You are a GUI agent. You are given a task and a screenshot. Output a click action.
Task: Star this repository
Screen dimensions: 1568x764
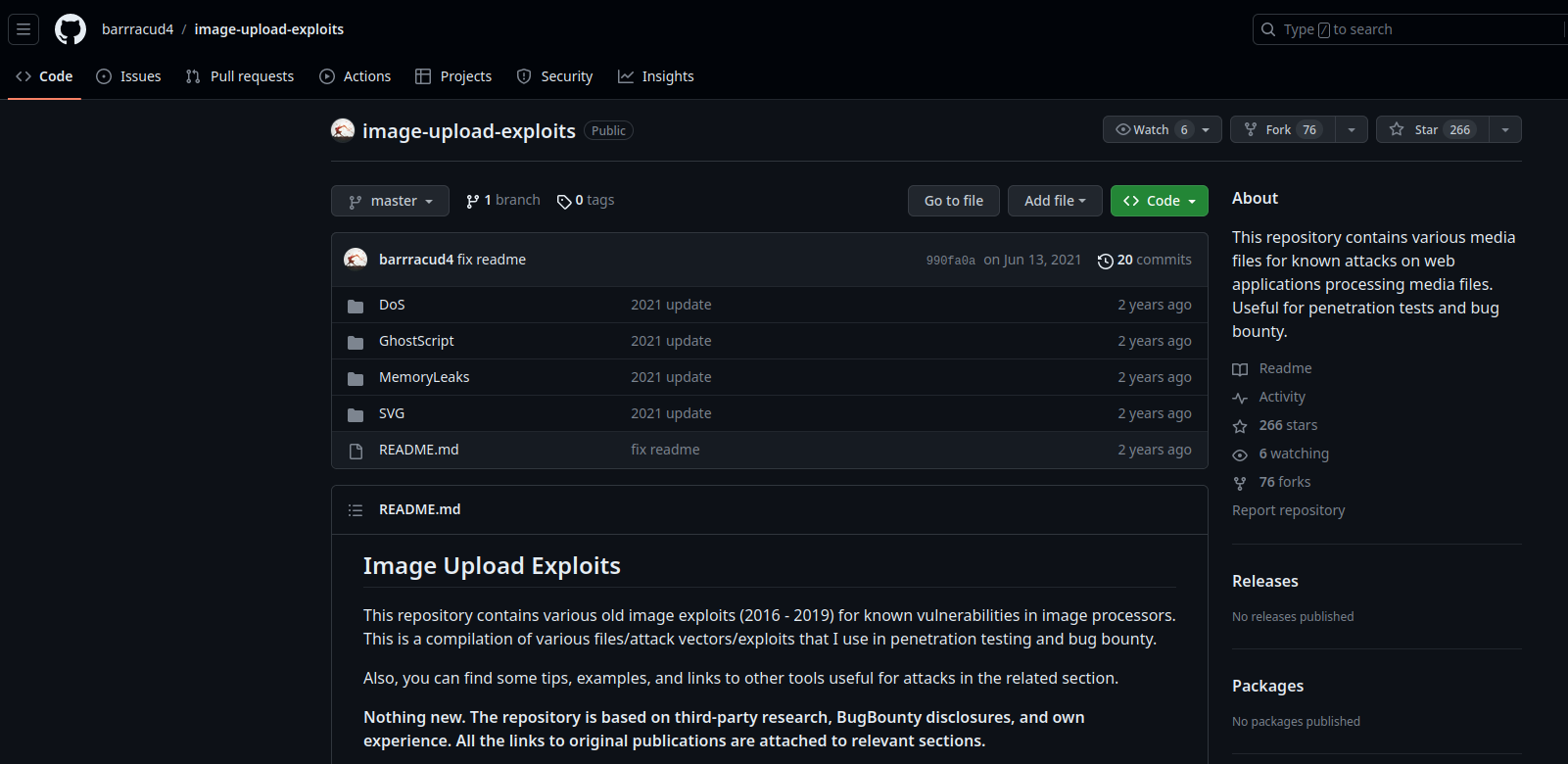[x=1433, y=129]
